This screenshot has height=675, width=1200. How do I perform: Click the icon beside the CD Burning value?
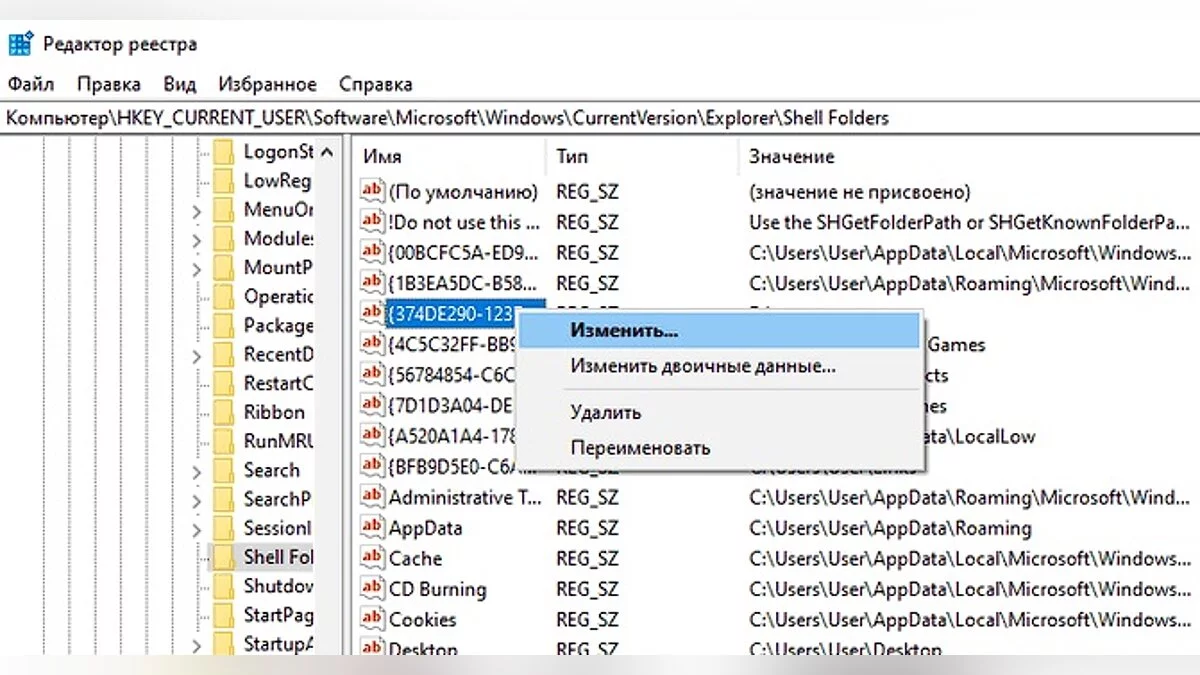[x=373, y=589]
